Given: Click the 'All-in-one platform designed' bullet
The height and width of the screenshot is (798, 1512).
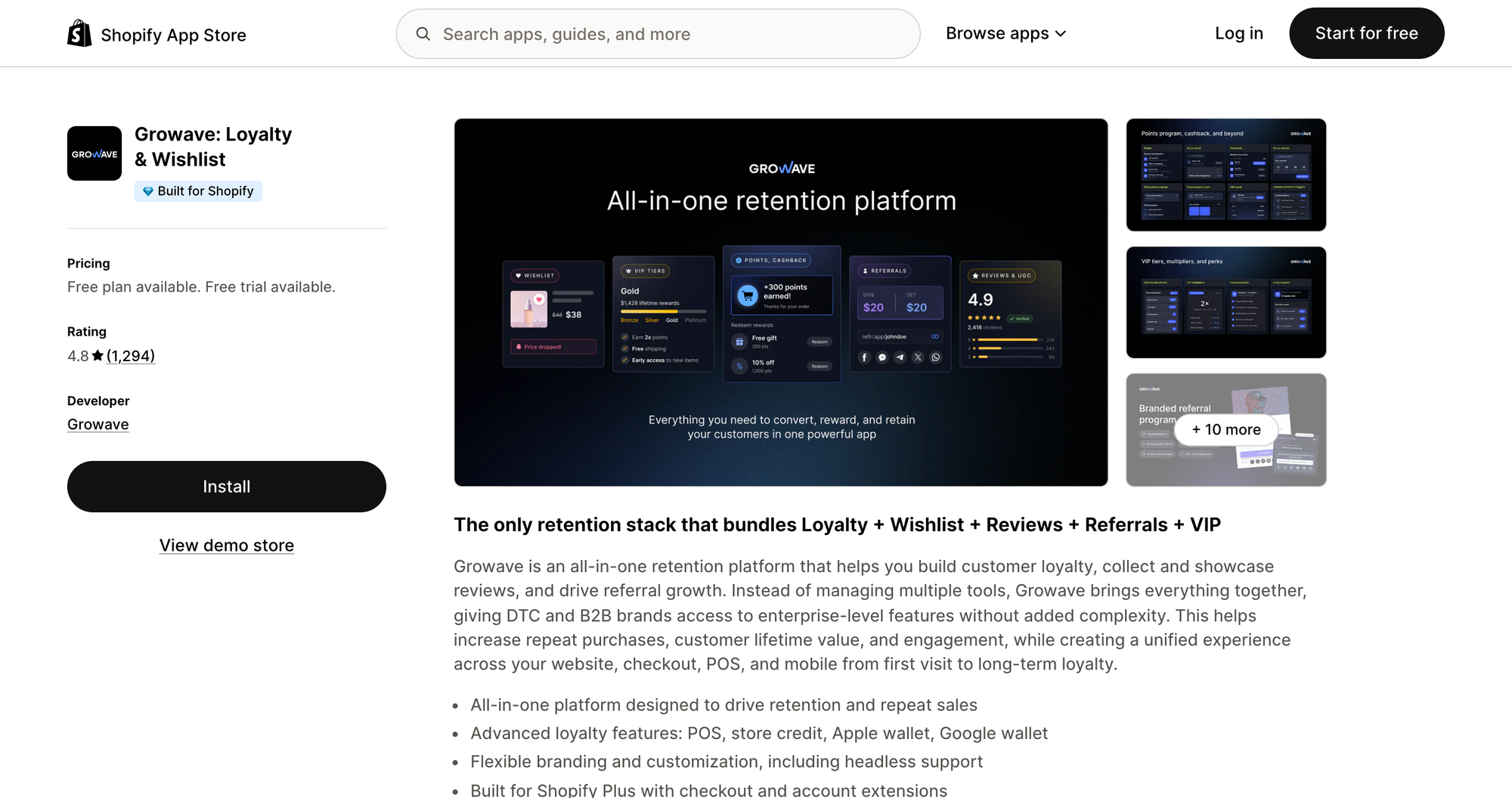Looking at the screenshot, I should [723, 705].
